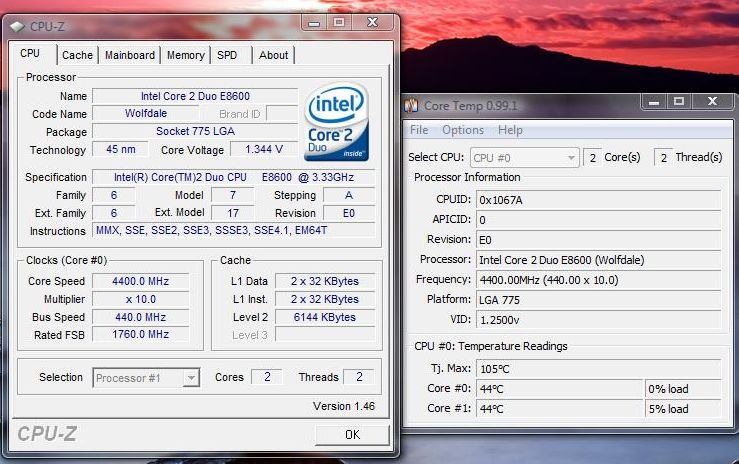Click the Stepping value 'A'
This screenshot has width=739, height=464.
pos(349,195)
